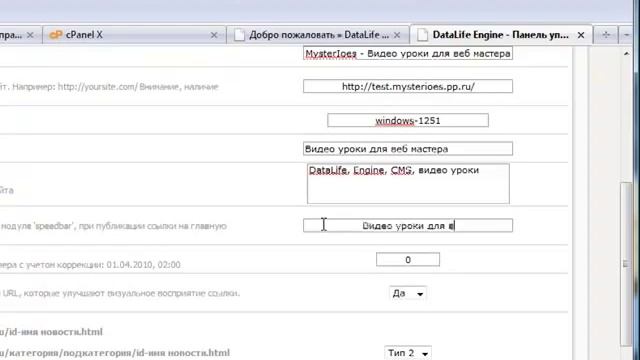Click the speedbar short name field
Image resolution: width=640 pixels, height=360 pixels.
tap(408, 225)
